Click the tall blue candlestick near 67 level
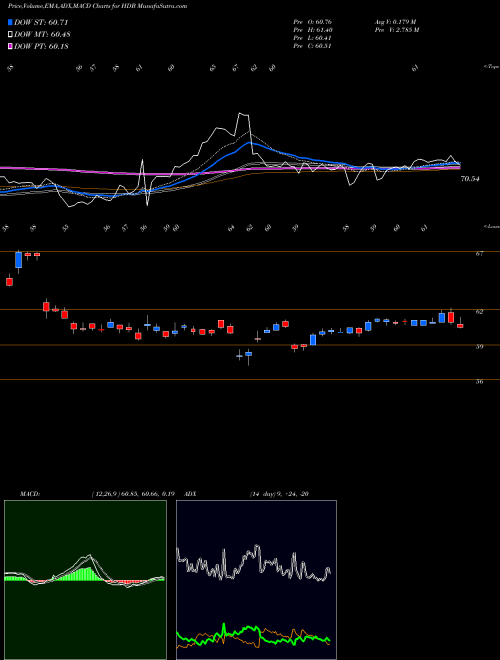Viewport: 500px width, 660px height. (x=19, y=260)
